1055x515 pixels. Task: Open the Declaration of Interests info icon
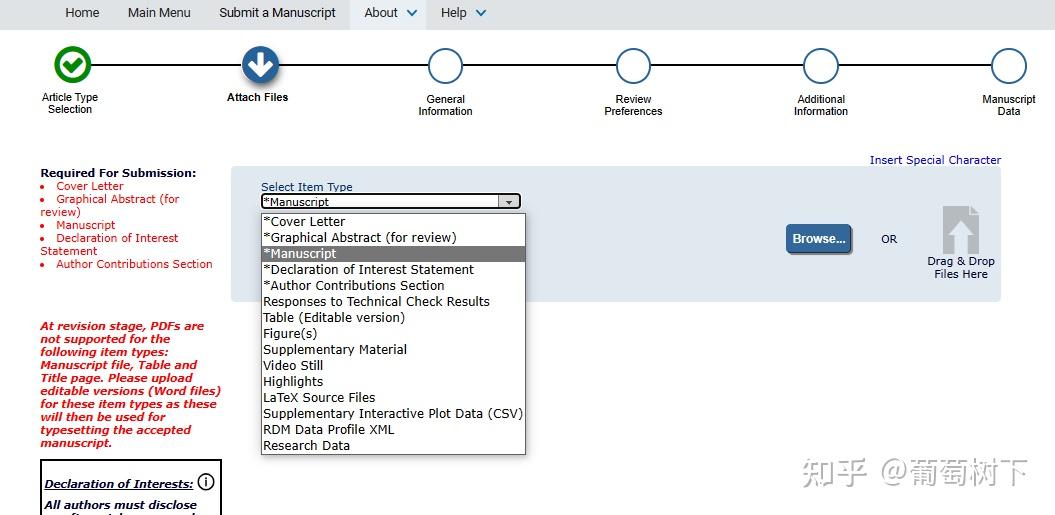pyautogui.click(x=206, y=482)
